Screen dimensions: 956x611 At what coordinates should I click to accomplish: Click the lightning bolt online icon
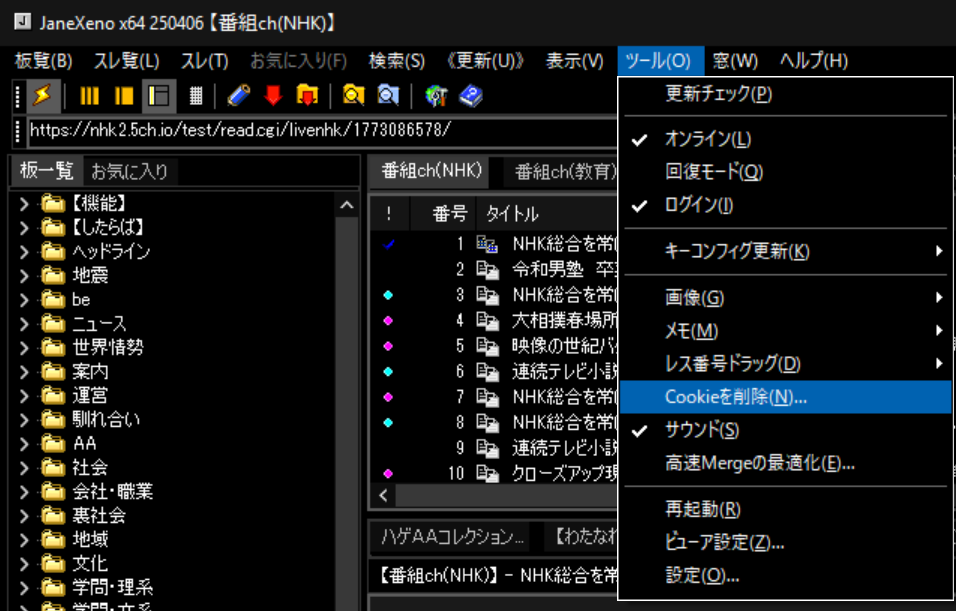pyautogui.click(x=41, y=95)
